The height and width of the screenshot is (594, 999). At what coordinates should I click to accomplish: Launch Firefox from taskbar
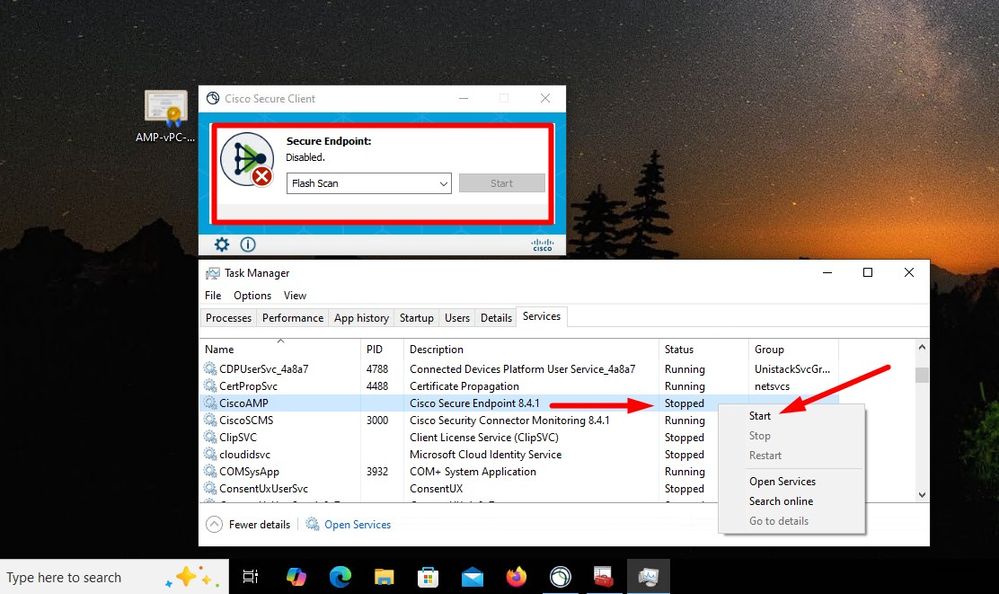coord(516,577)
